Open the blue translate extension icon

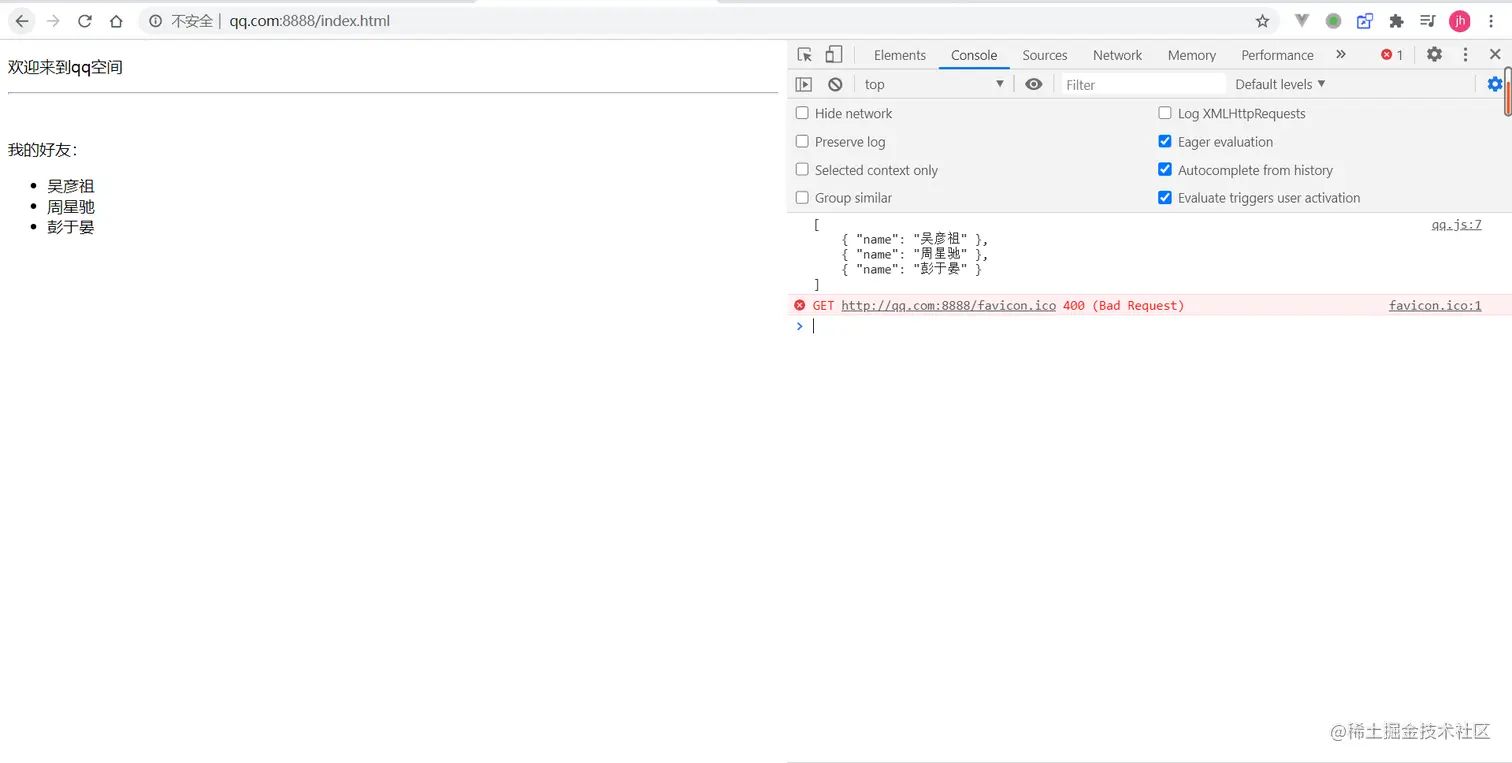(x=1365, y=21)
